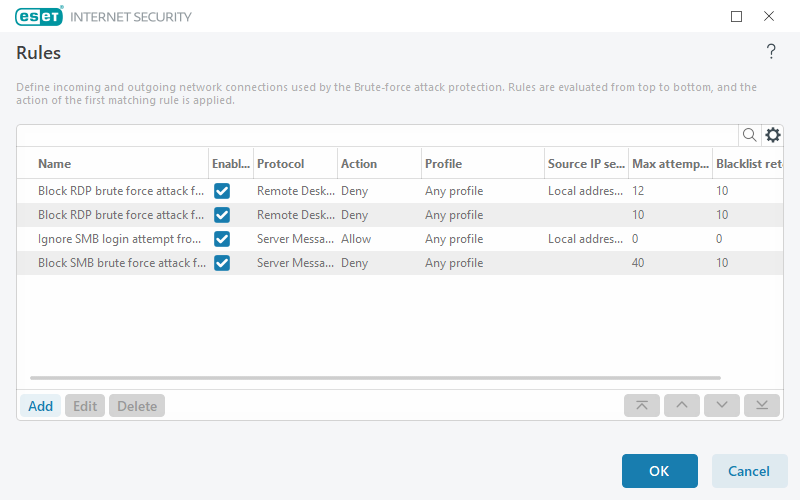
Task: Click the horizontal scrollbar under the rules table
Action: click(375, 378)
